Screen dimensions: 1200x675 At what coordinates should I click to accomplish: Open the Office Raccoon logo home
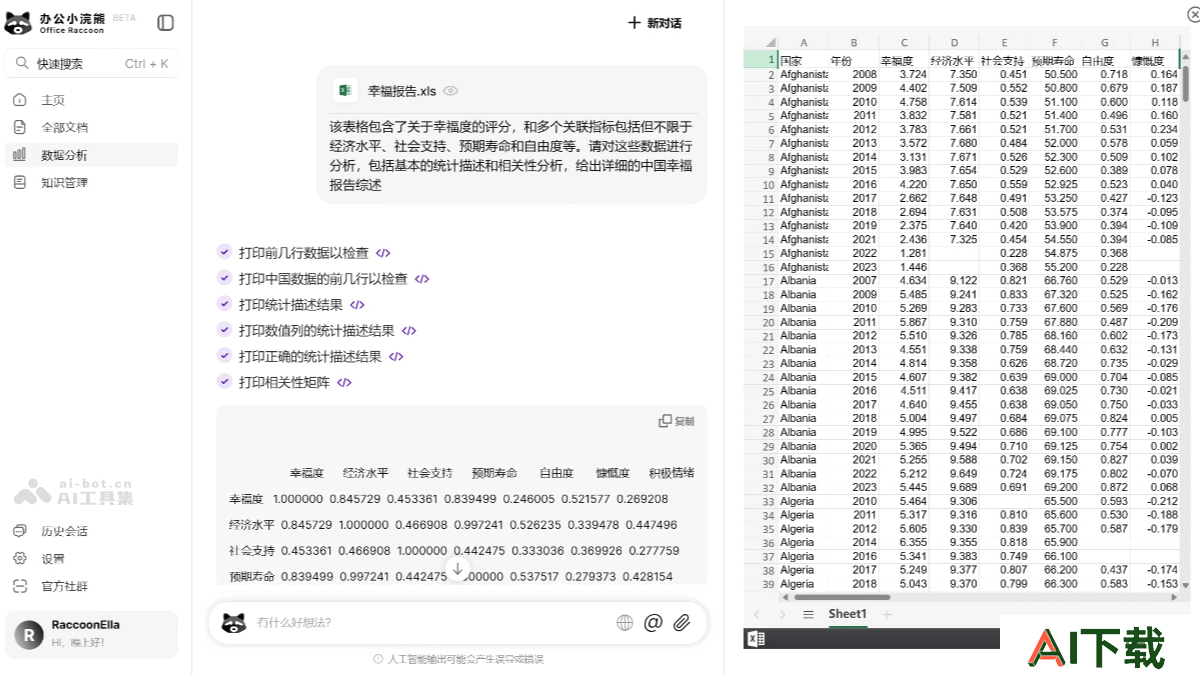coord(57,23)
